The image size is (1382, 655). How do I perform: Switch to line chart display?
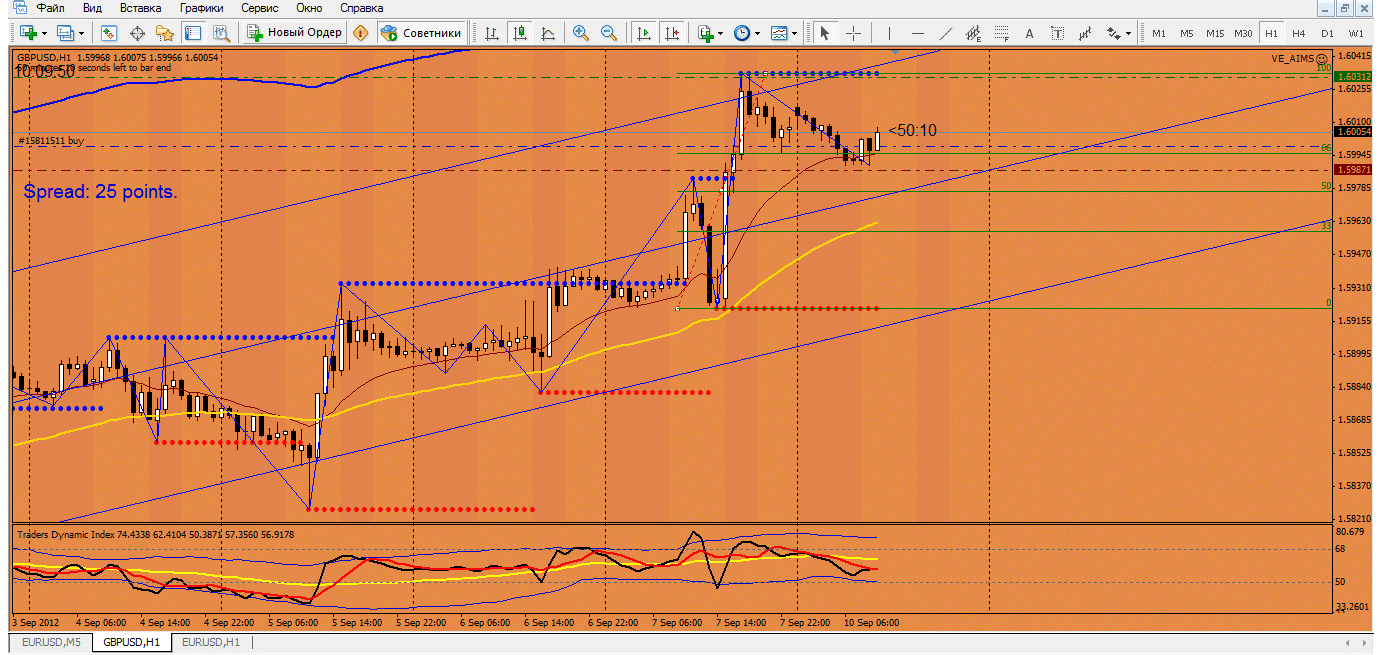click(x=548, y=33)
